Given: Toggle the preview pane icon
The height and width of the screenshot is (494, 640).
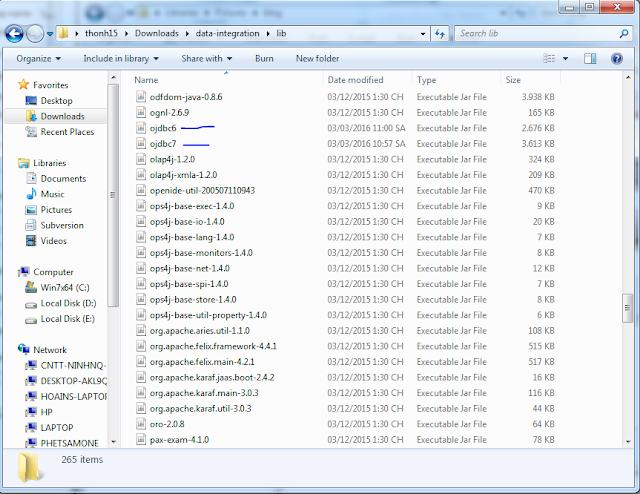Looking at the screenshot, I should [590, 59].
